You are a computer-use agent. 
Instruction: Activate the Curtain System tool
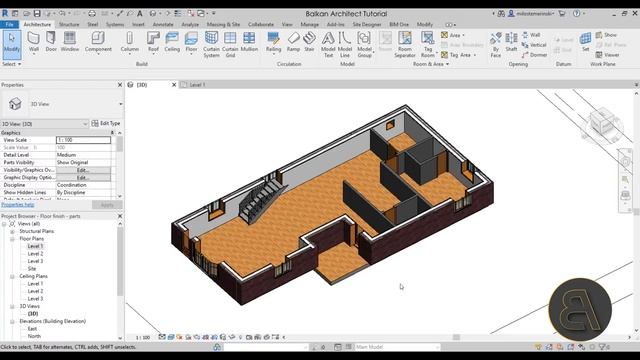(211, 44)
